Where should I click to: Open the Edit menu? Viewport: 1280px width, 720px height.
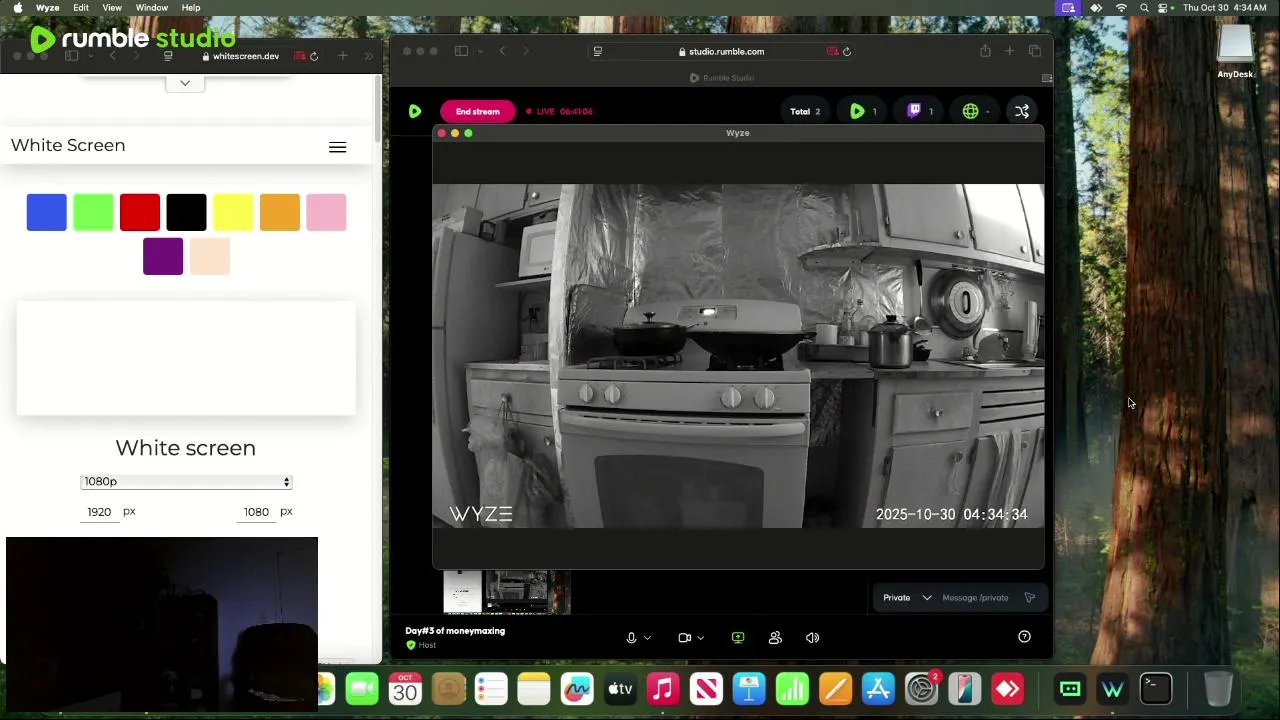tap(81, 8)
